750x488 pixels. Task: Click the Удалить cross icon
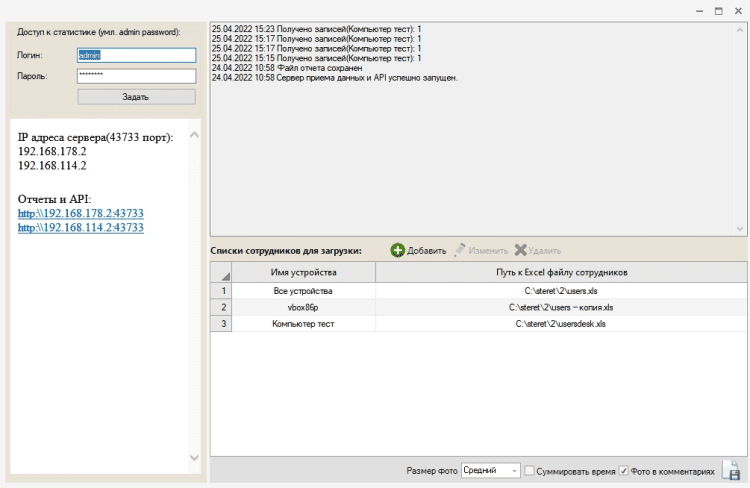pos(520,250)
